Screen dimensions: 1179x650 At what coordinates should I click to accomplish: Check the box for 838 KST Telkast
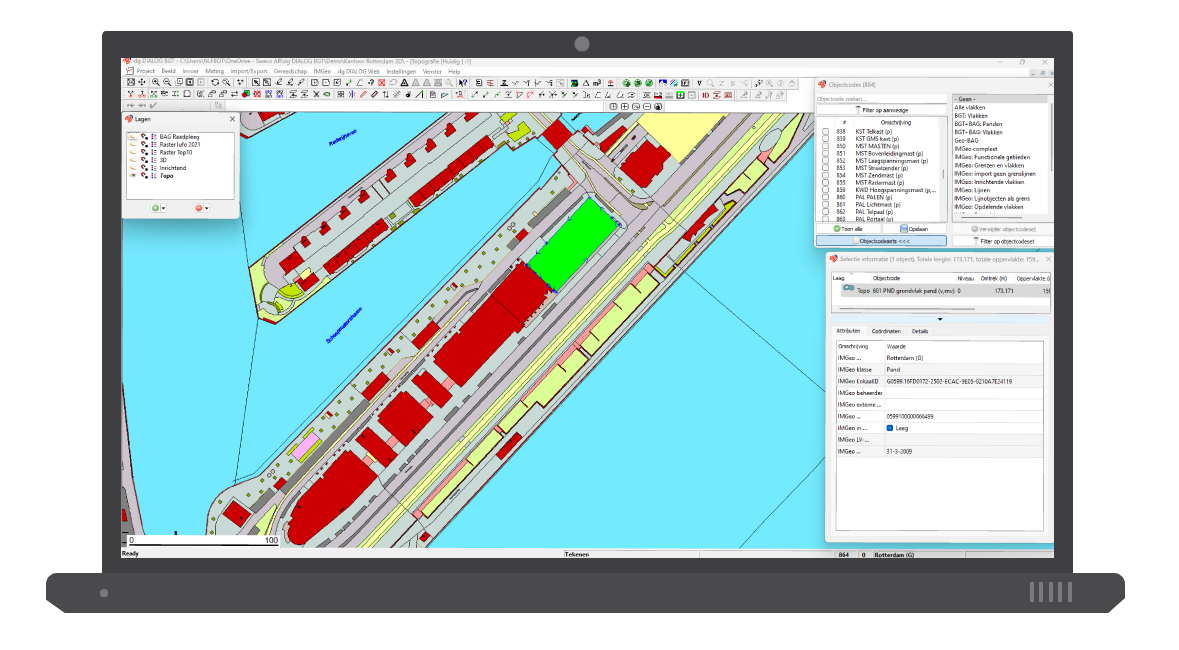click(825, 132)
